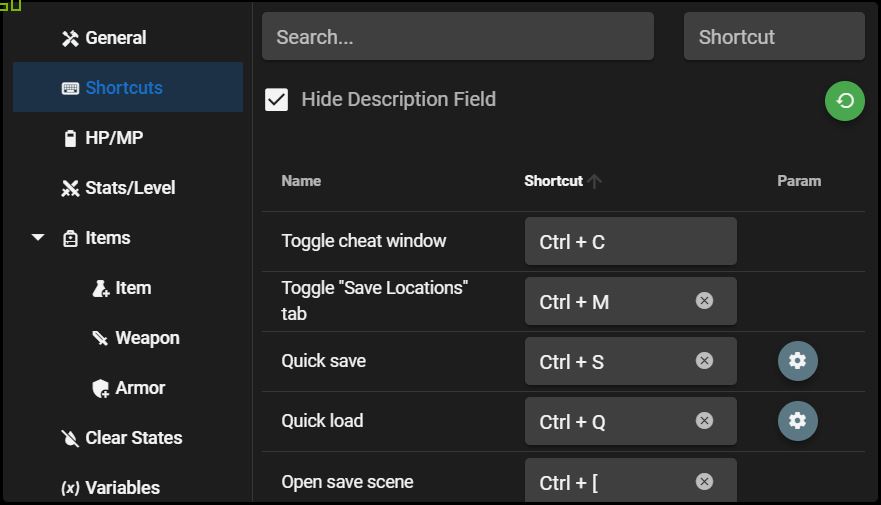Sort by Shortcut column arrow

click(595, 181)
